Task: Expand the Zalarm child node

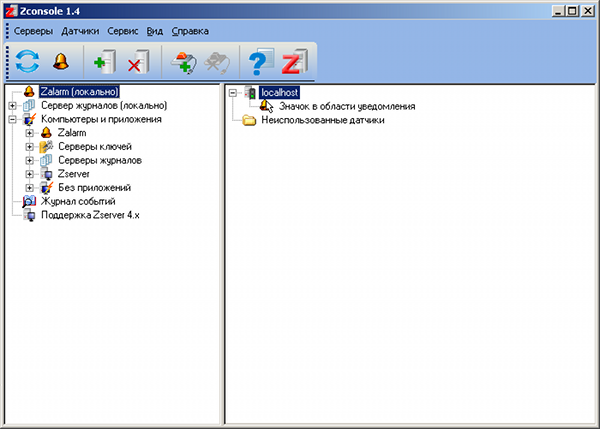Action: (x=29, y=133)
